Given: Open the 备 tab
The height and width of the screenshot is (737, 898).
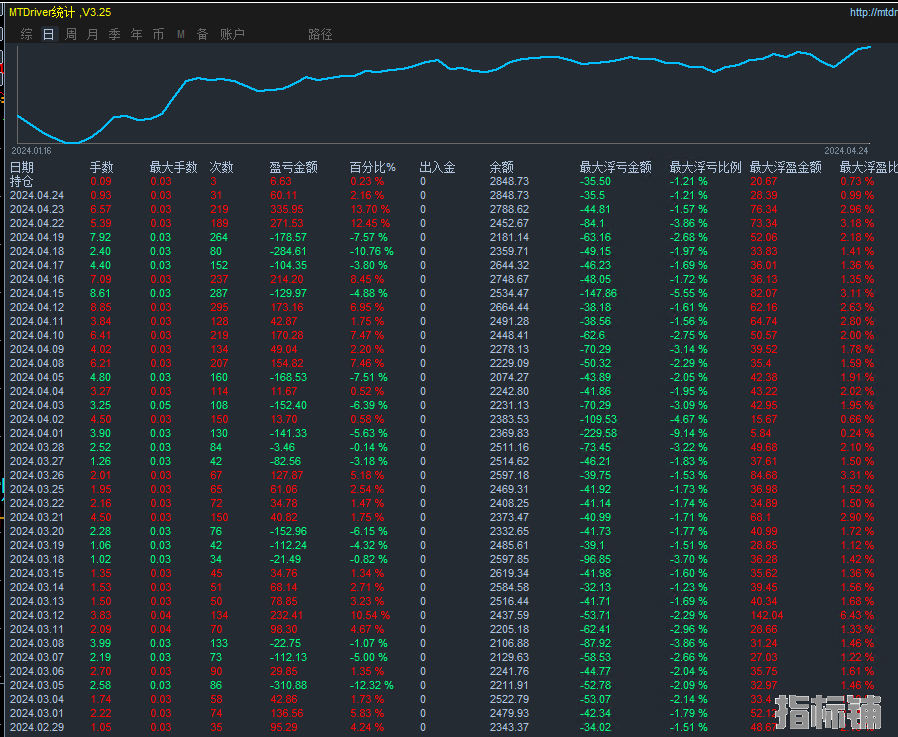Looking at the screenshot, I should (x=203, y=34).
